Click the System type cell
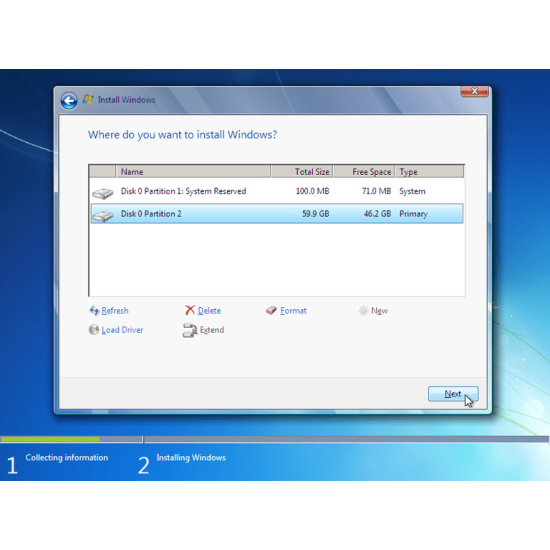Screen dimensions: 550x550 (412, 191)
